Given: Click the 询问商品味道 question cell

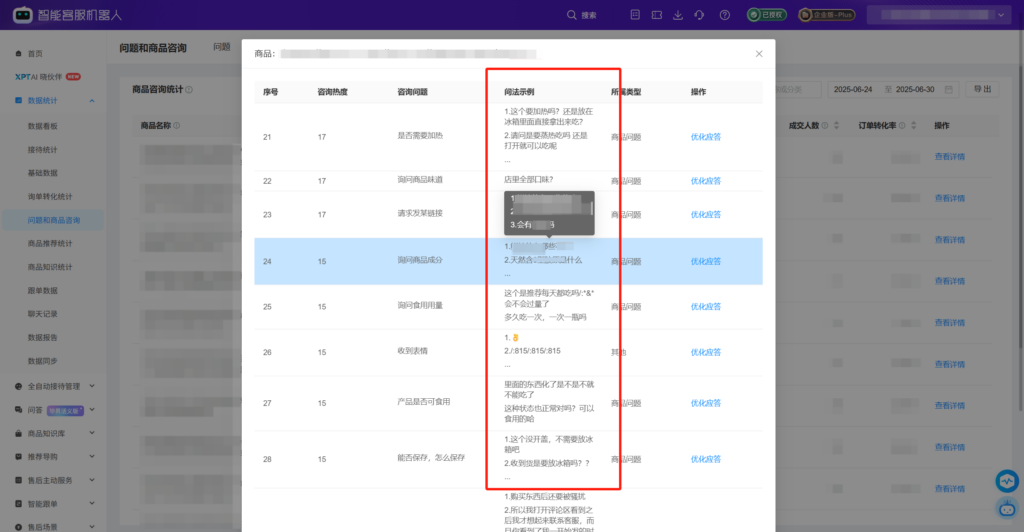Looking at the screenshot, I should pyautogui.click(x=420, y=180).
